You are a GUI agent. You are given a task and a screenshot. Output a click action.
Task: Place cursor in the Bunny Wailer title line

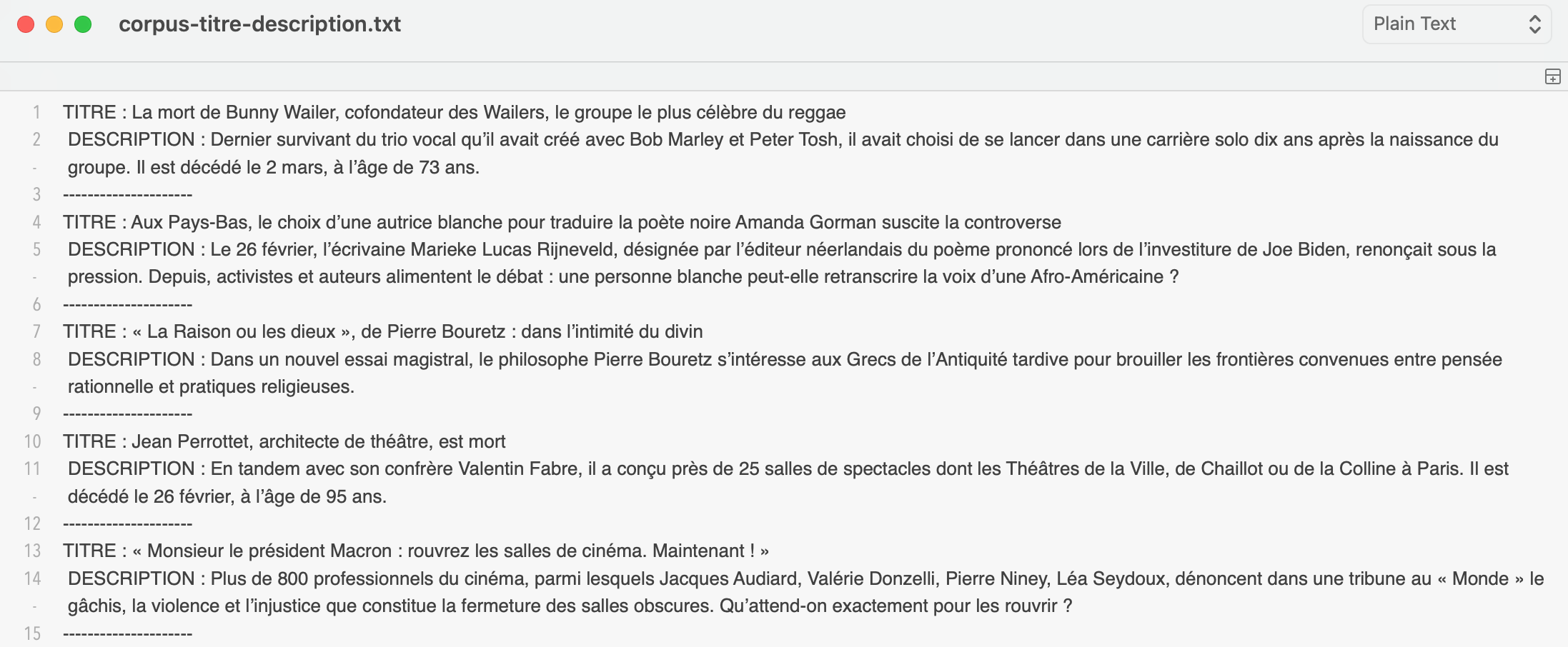coord(454,112)
